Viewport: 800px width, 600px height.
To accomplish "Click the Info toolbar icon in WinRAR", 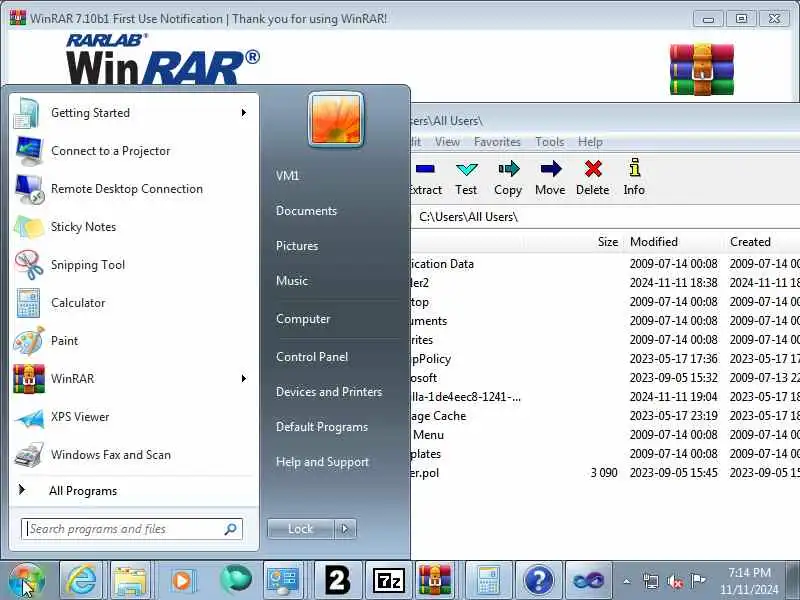I will 634,178.
